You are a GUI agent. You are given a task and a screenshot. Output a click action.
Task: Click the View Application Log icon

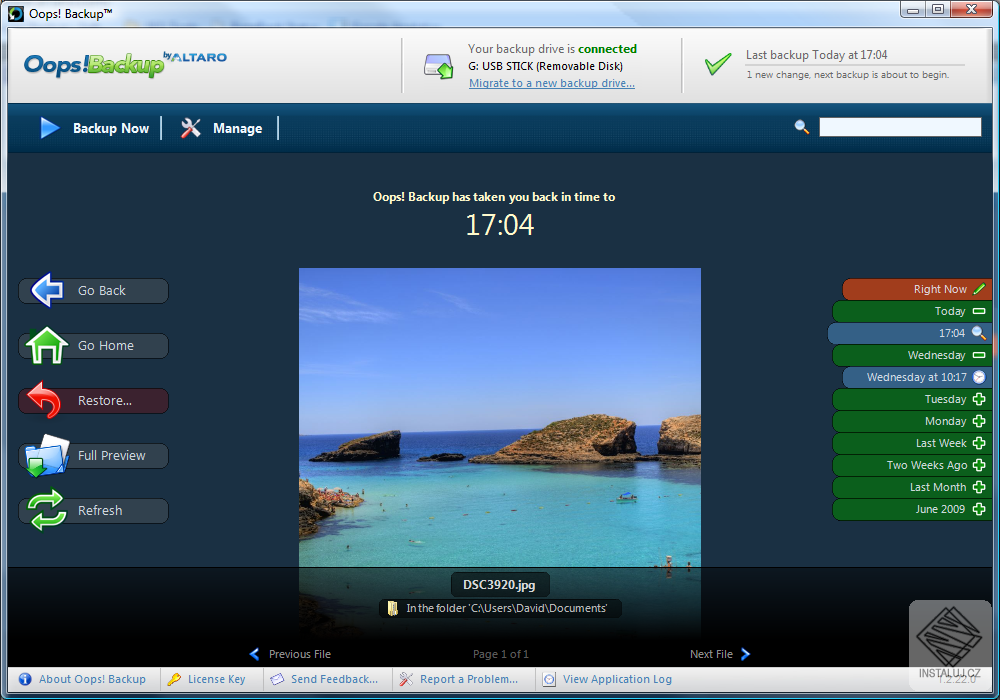tap(549, 679)
